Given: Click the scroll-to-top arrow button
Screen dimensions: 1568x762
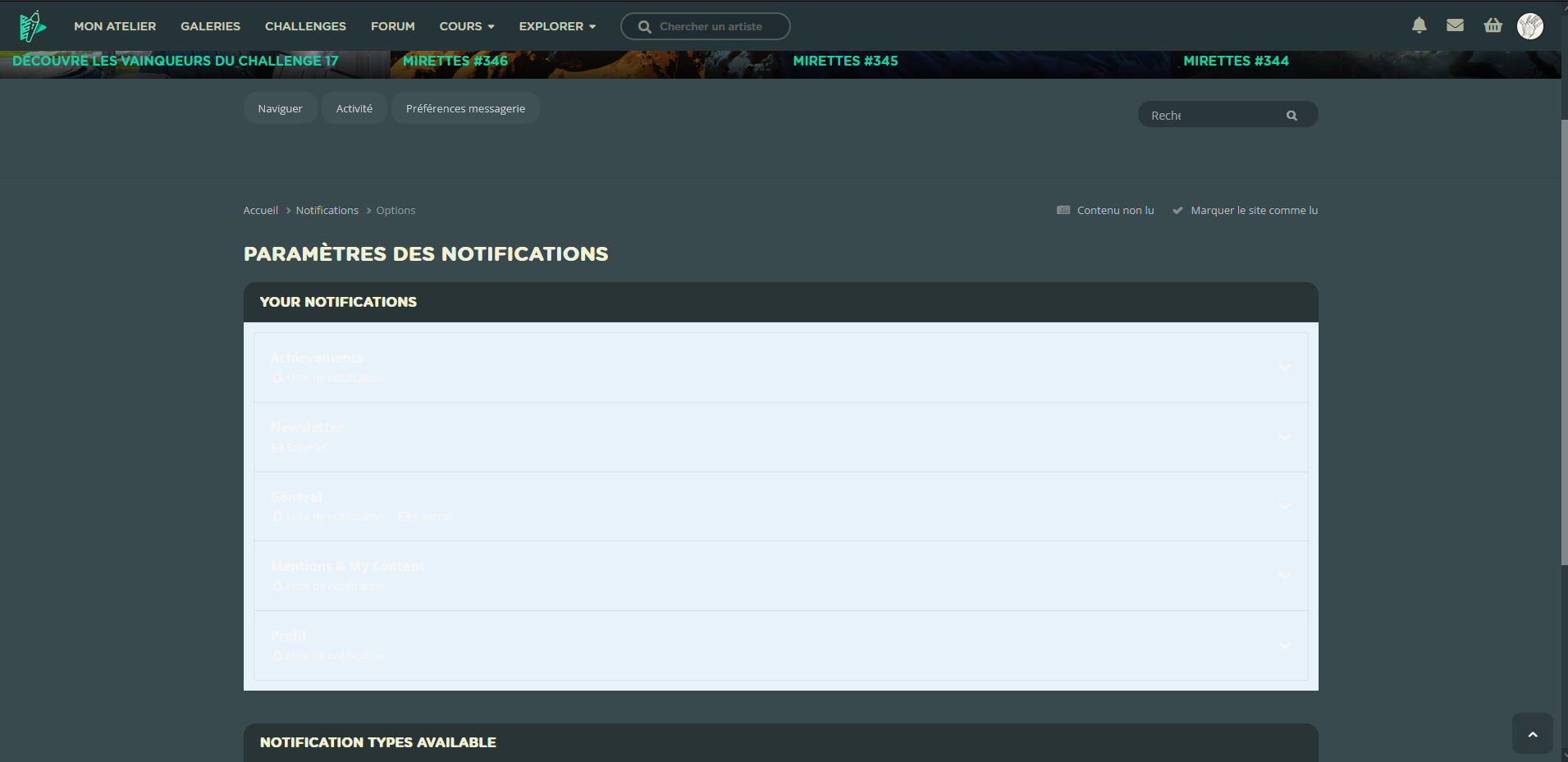Looking at the screenshot, I should (x=1532, y=733).
